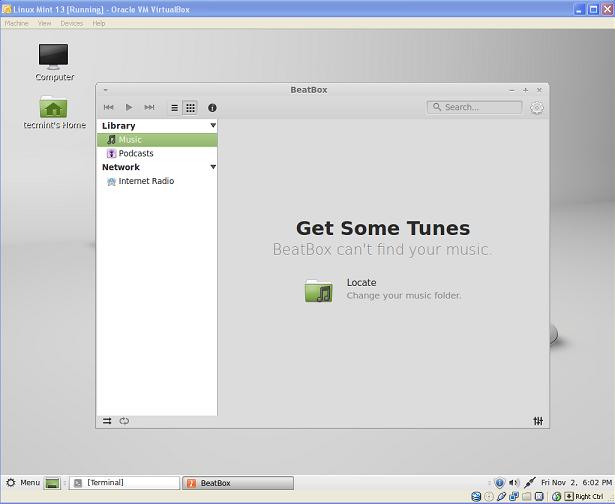The image size is (615, 504).
Task: Click Locate to change music folder
Action: pyautogui.click(x=361, y=283)
